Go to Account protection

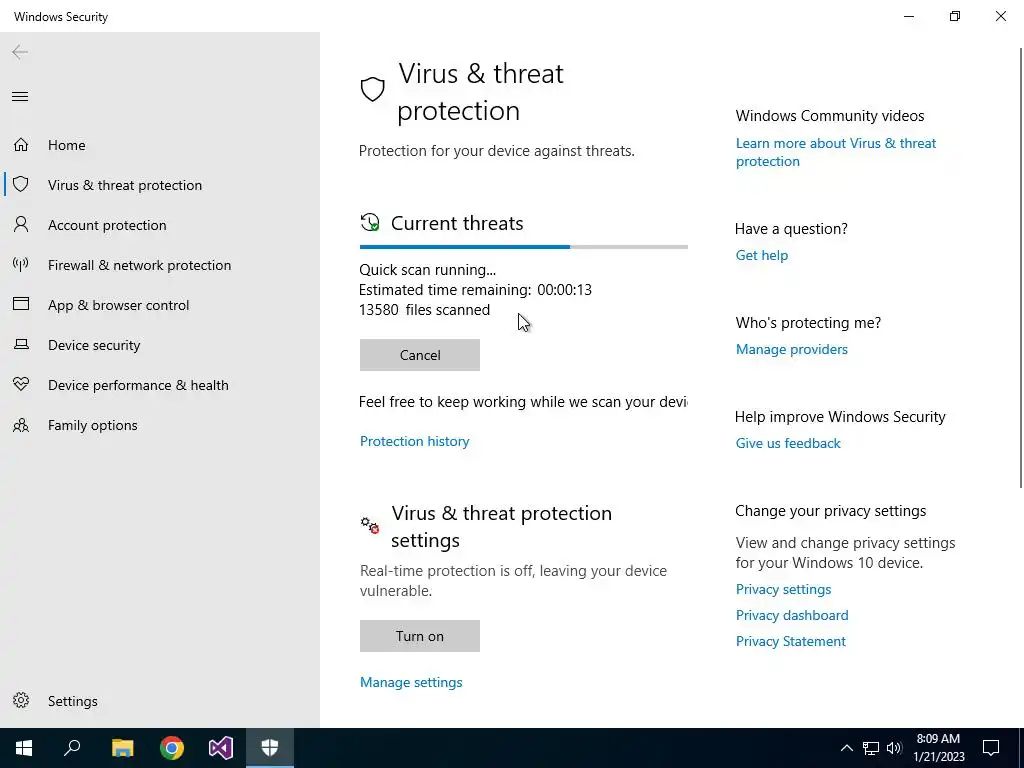160,225
